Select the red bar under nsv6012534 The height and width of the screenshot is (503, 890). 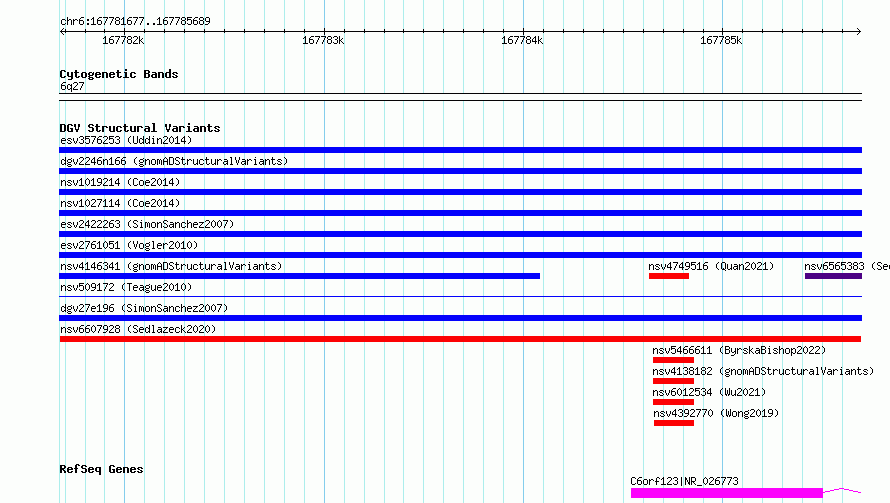coord(673,402)
